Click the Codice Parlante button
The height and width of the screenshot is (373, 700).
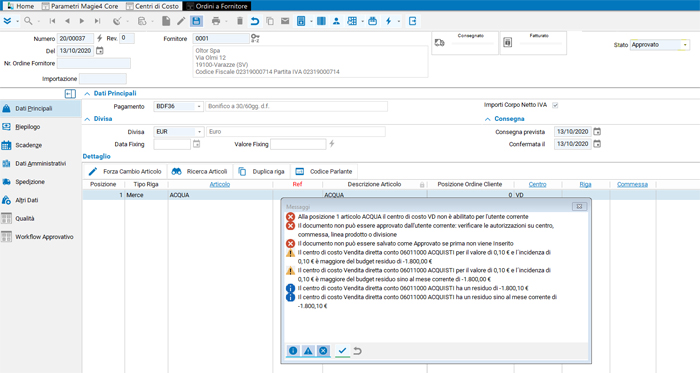(324, 171)
